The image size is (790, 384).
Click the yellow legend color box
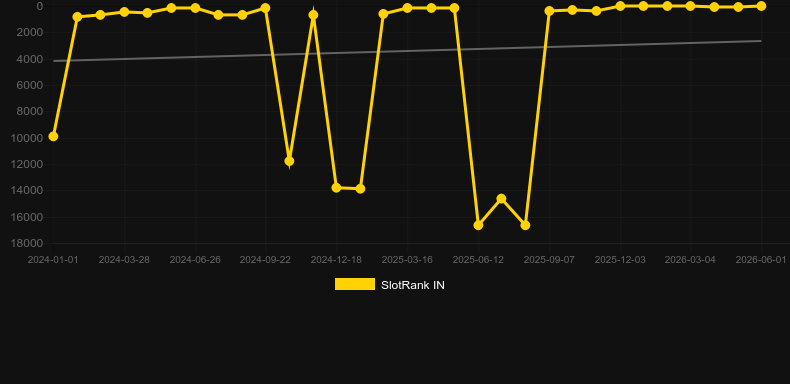point(355,284)
